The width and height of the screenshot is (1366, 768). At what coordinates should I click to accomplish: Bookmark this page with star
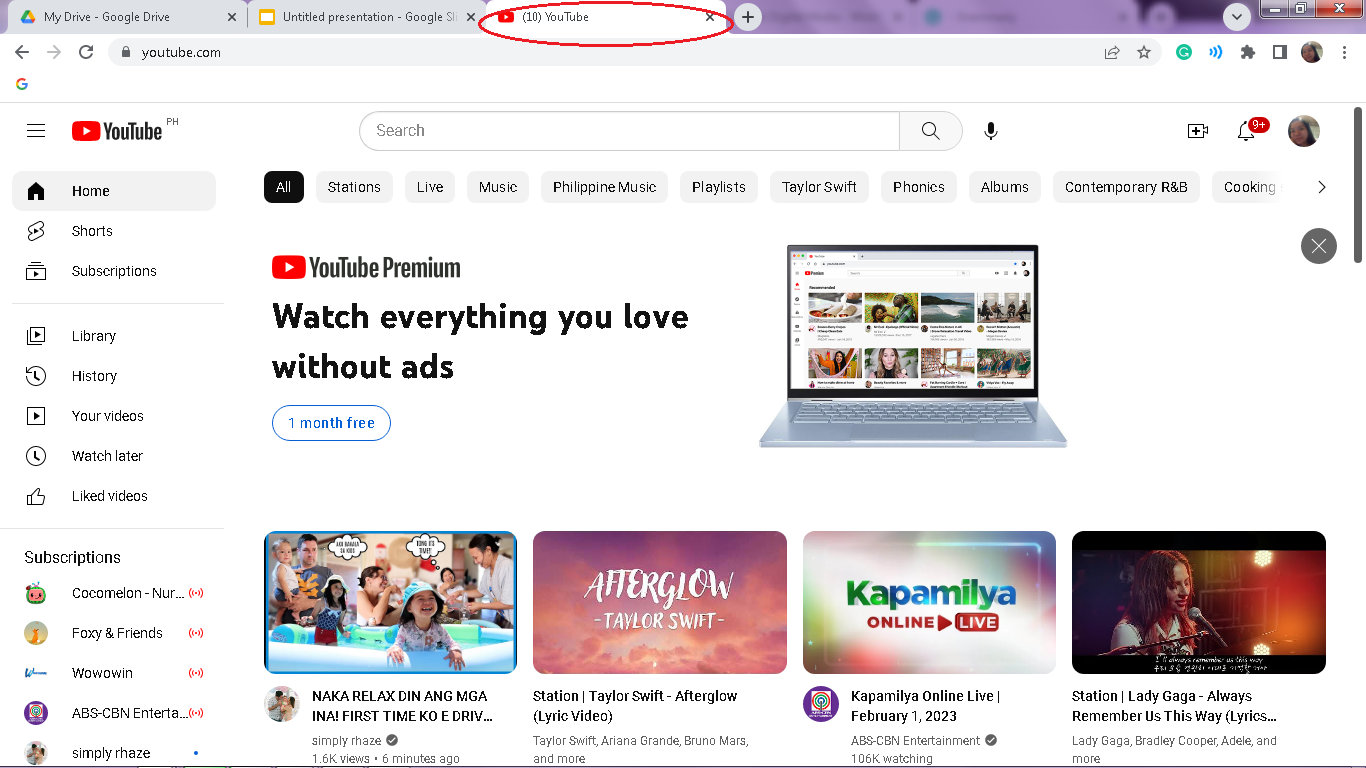[x=1144, y=52]
